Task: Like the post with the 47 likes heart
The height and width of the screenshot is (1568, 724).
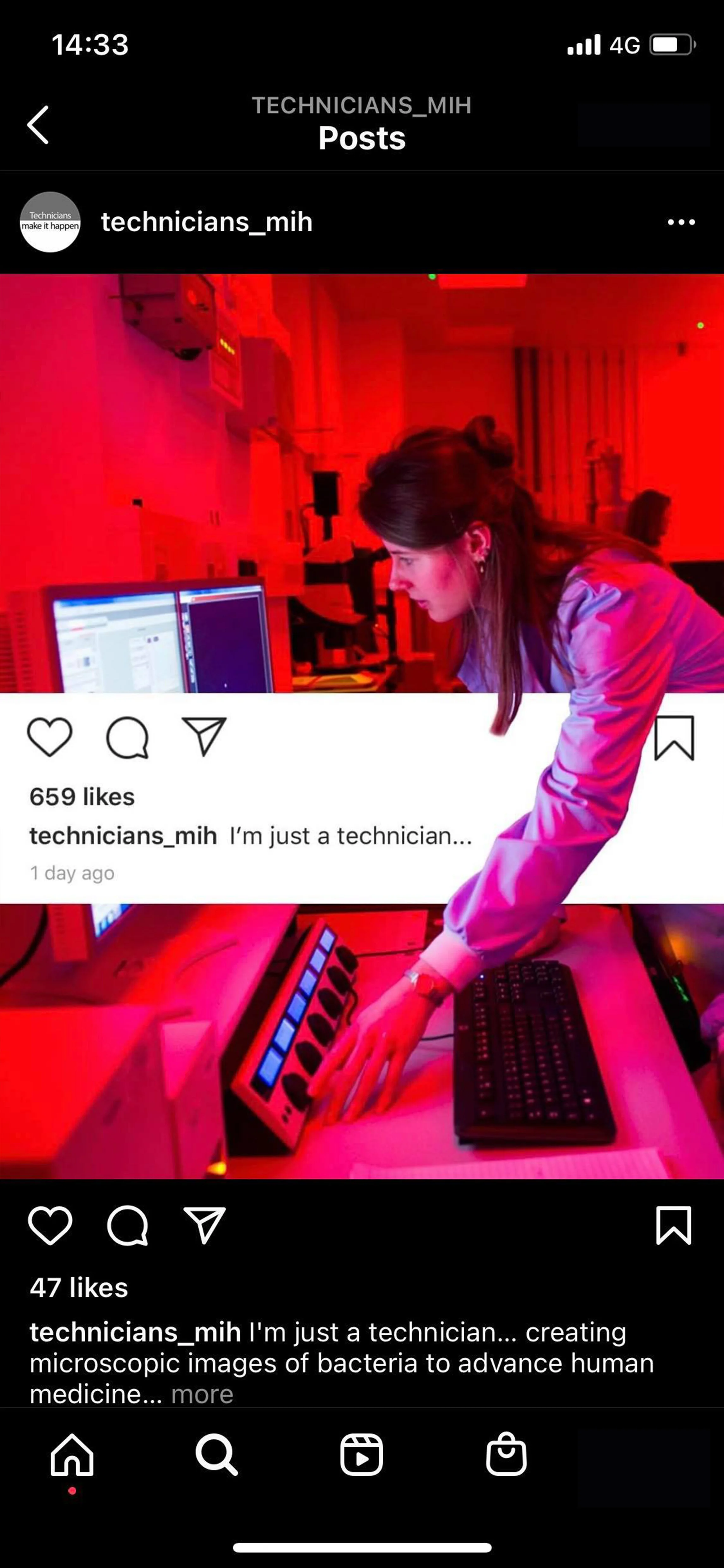Action: tap(50, 1225)
